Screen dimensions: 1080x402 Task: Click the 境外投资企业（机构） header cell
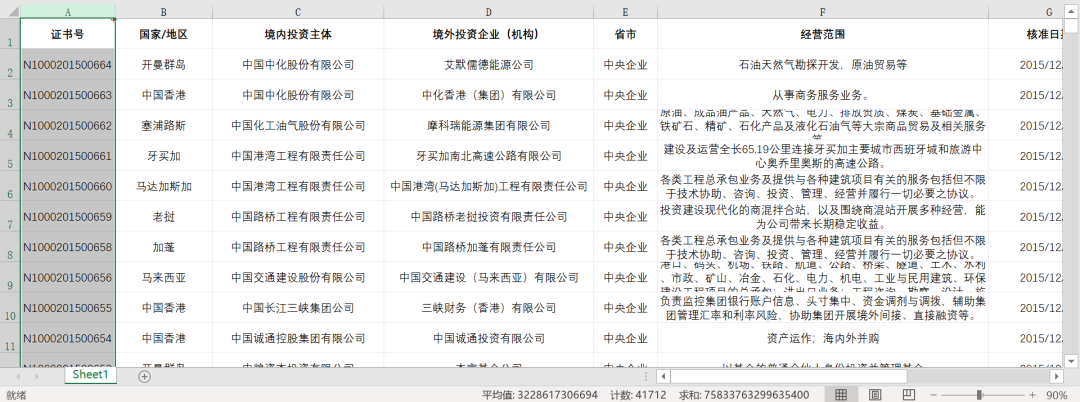pyautogui.click(x=488, y=34)
